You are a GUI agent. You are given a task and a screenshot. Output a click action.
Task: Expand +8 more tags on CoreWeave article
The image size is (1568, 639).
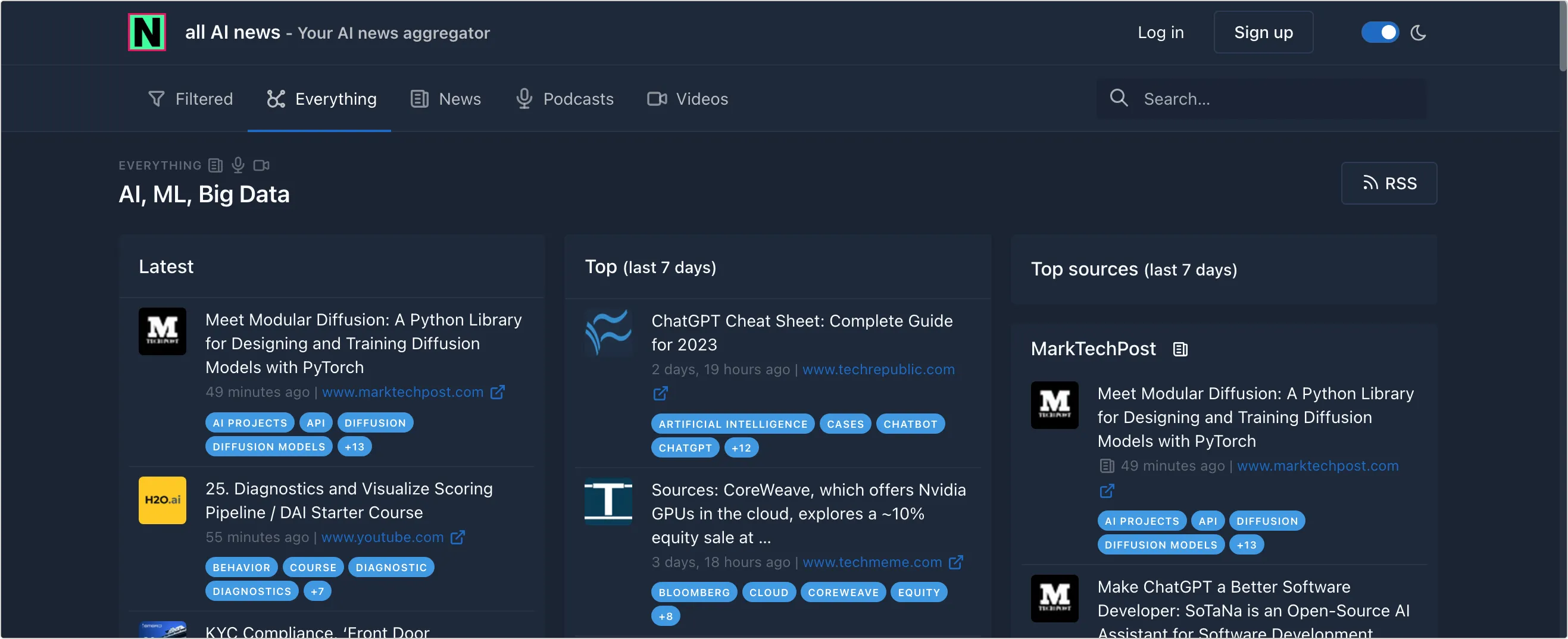(x=666, y=616)
